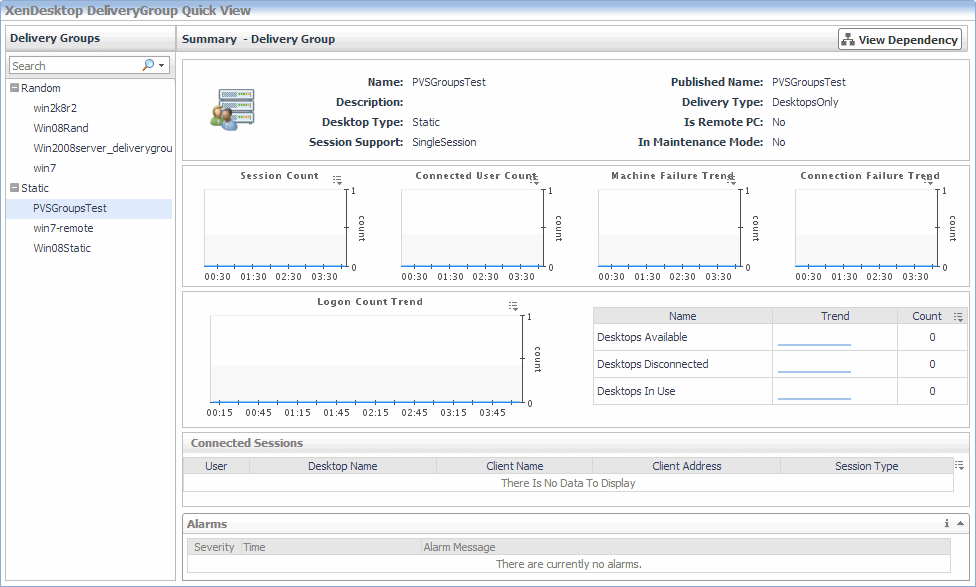This screenshot has width=976, height=587.
Task: Click the Alarms panel info icon
Action: pyautogui.click(x=946, y=523)
